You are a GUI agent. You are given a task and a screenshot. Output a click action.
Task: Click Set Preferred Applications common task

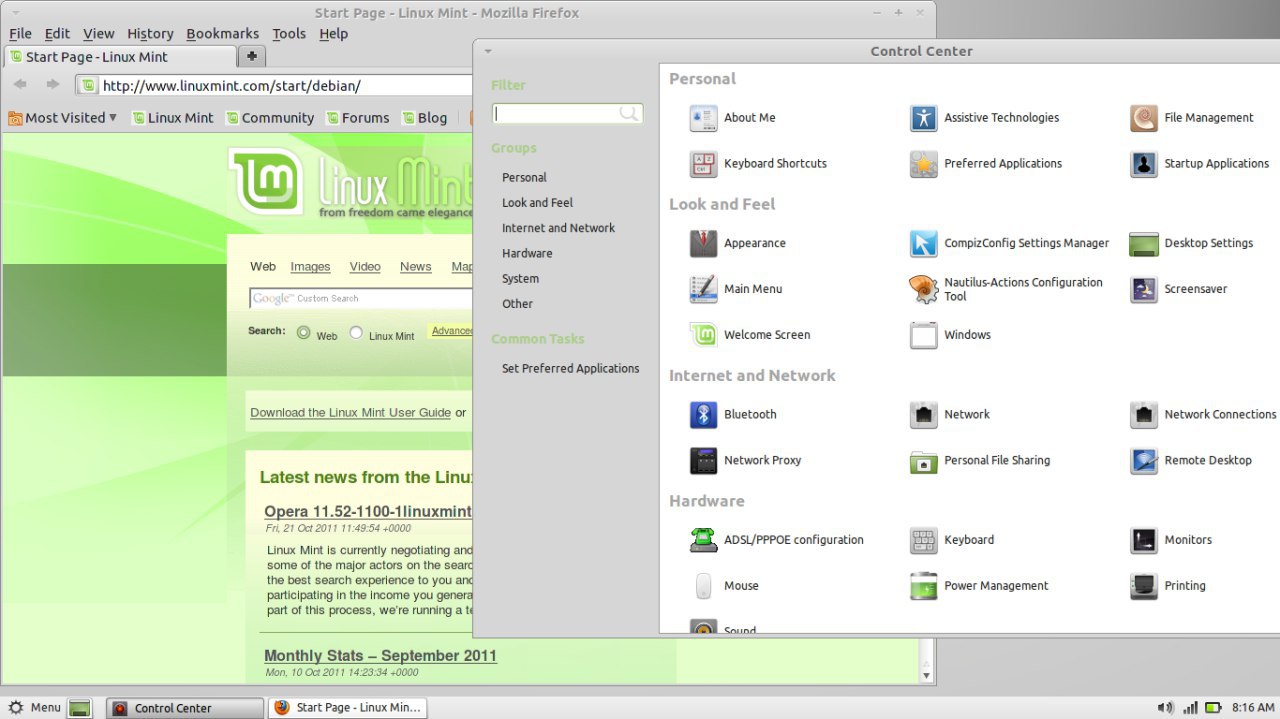pyautogui.click(x=570, y=368)
